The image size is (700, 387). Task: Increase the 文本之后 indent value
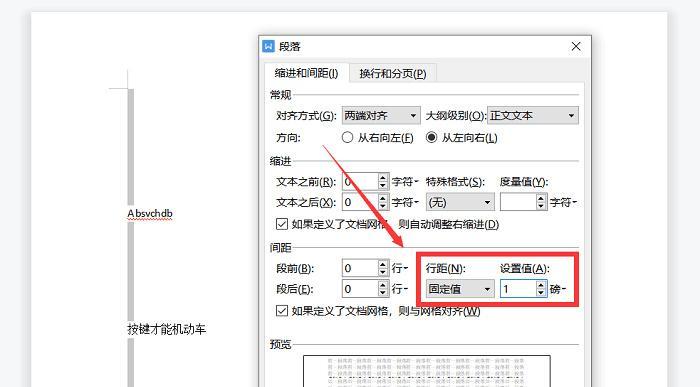(x=383, y=199)
